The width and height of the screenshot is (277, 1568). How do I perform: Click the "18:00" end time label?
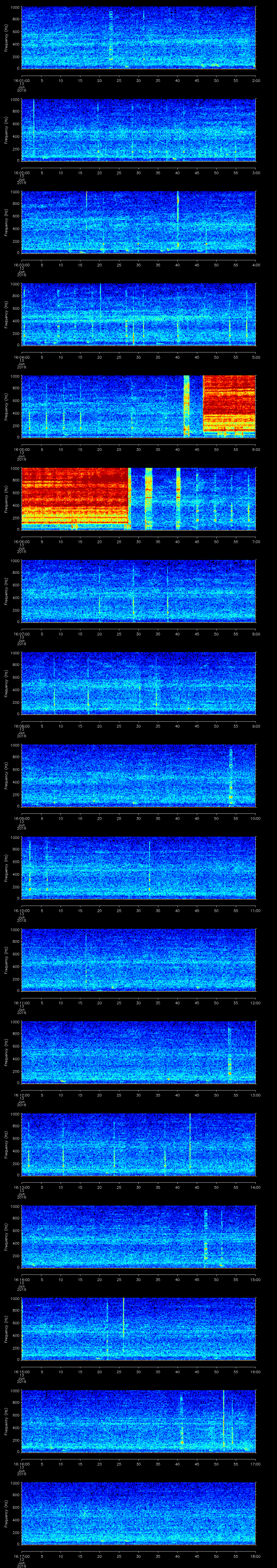coord(256,1556)
